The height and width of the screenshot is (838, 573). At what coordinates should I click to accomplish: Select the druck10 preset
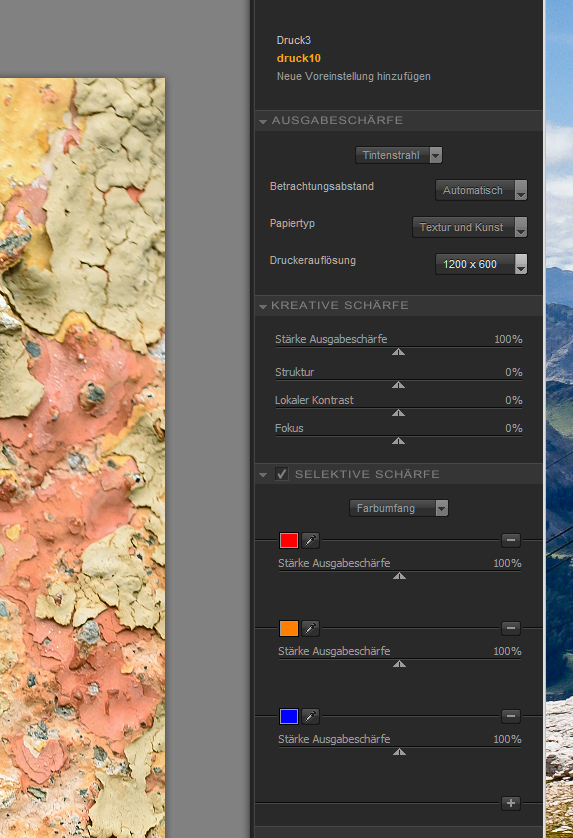298,58
